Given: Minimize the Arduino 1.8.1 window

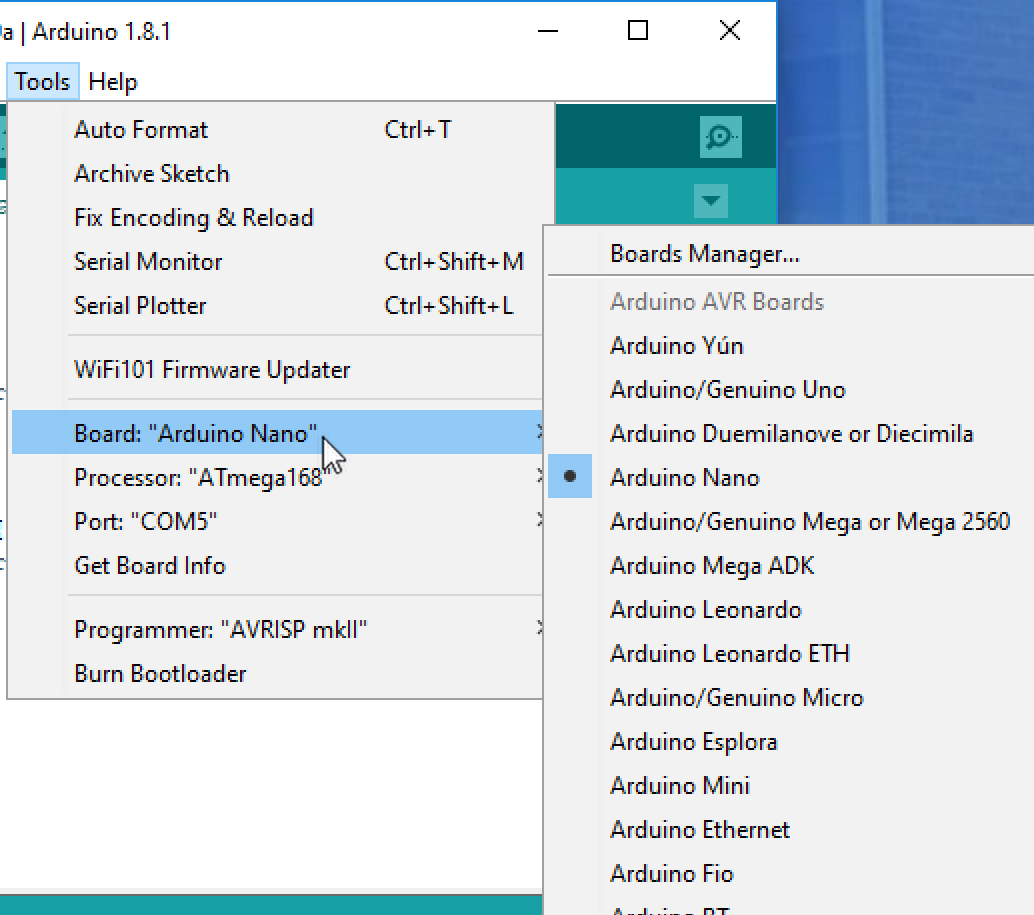Looking at the screenshot, I should pyautogui.click(x=547, y=31).
